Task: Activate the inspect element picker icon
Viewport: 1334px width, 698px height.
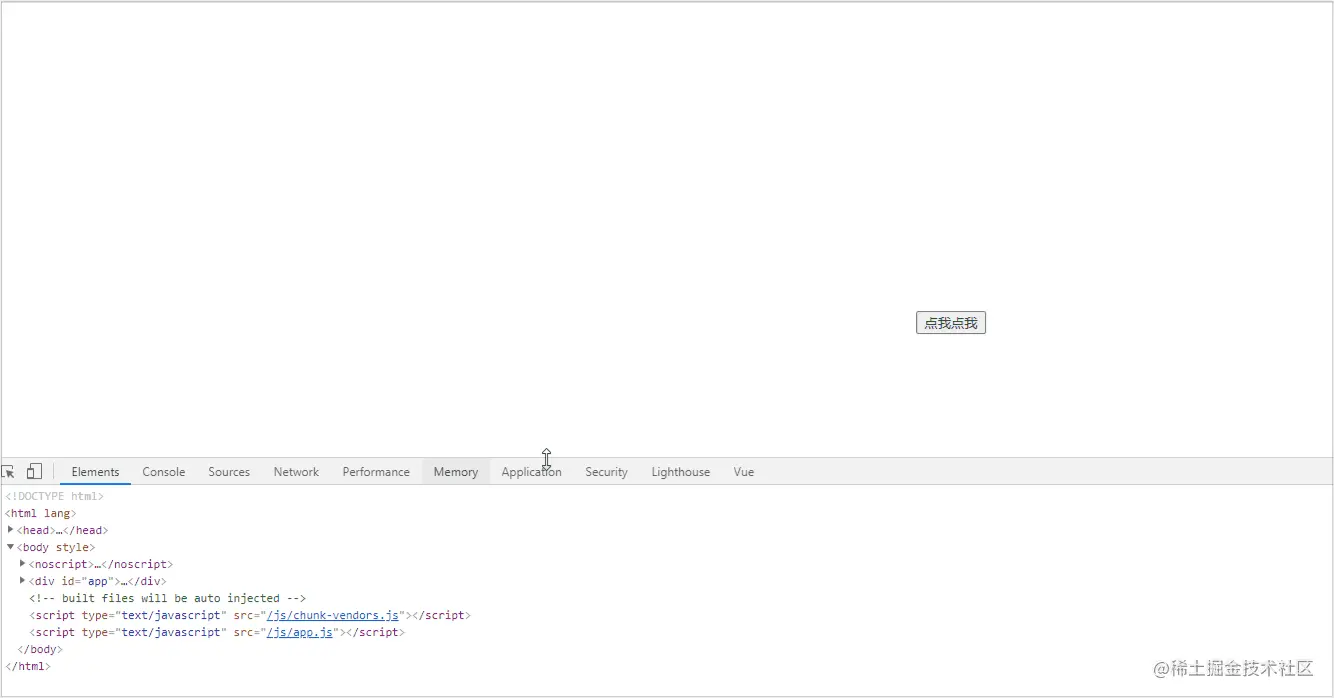Action: point(8,472)
